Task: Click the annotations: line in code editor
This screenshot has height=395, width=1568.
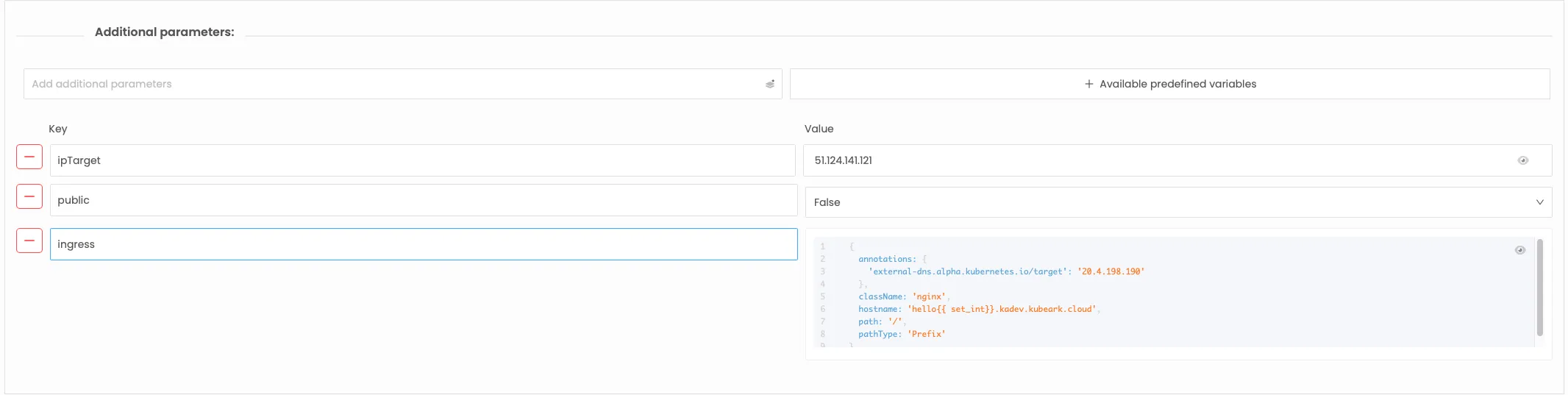Action: pos(892,259)
